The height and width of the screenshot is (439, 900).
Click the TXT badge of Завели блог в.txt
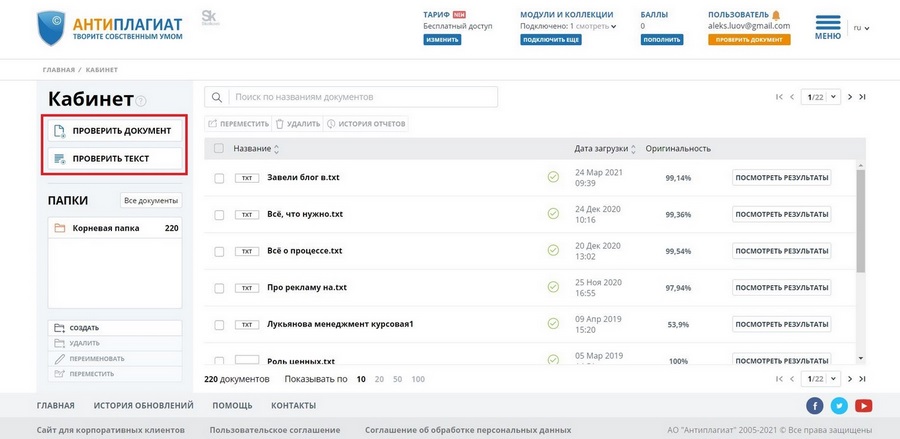point(247,178)
